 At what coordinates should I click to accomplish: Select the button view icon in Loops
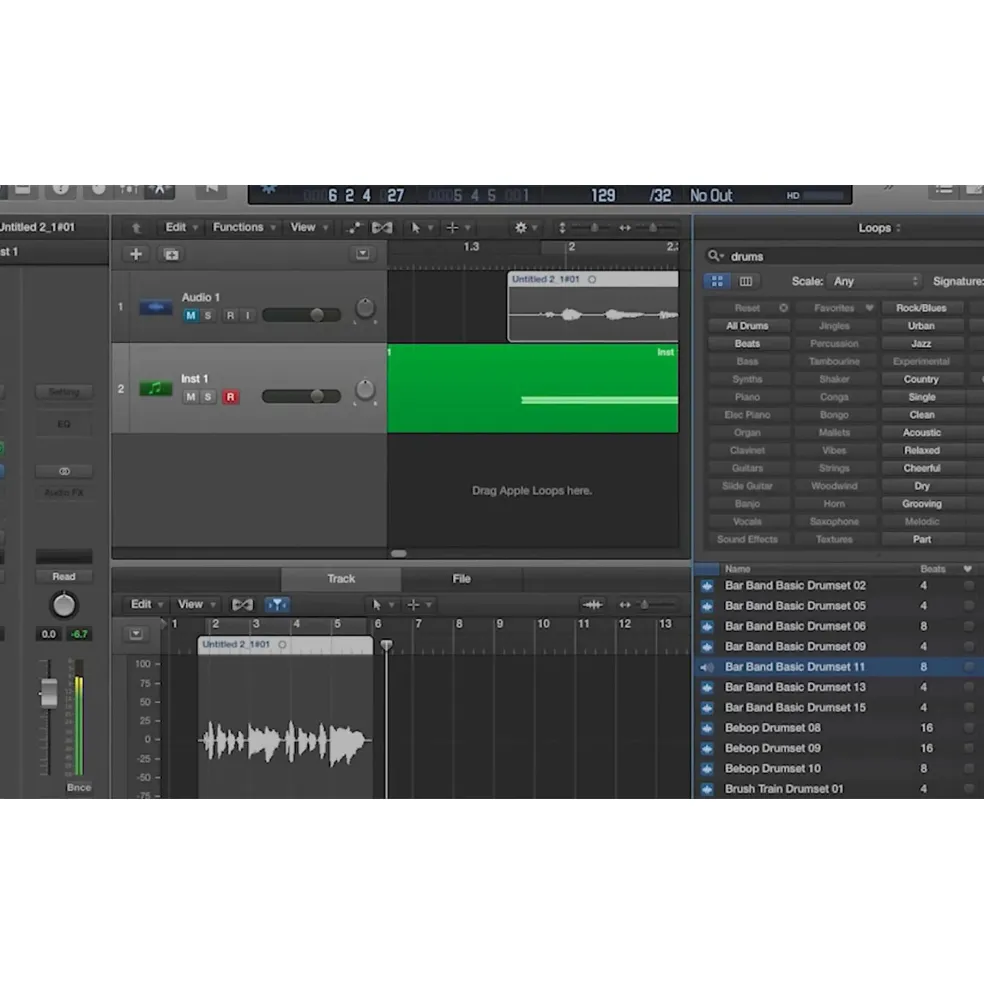point(716,281)
